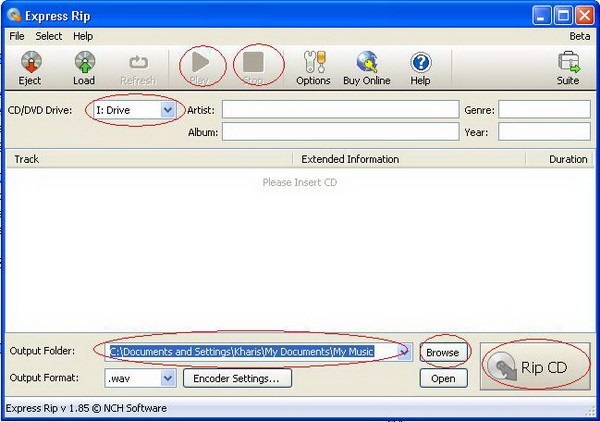Click into the Album field

point(341,132)
